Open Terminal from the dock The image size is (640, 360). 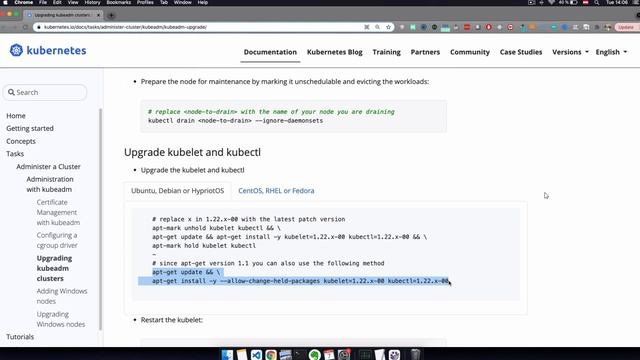point(300,354)
